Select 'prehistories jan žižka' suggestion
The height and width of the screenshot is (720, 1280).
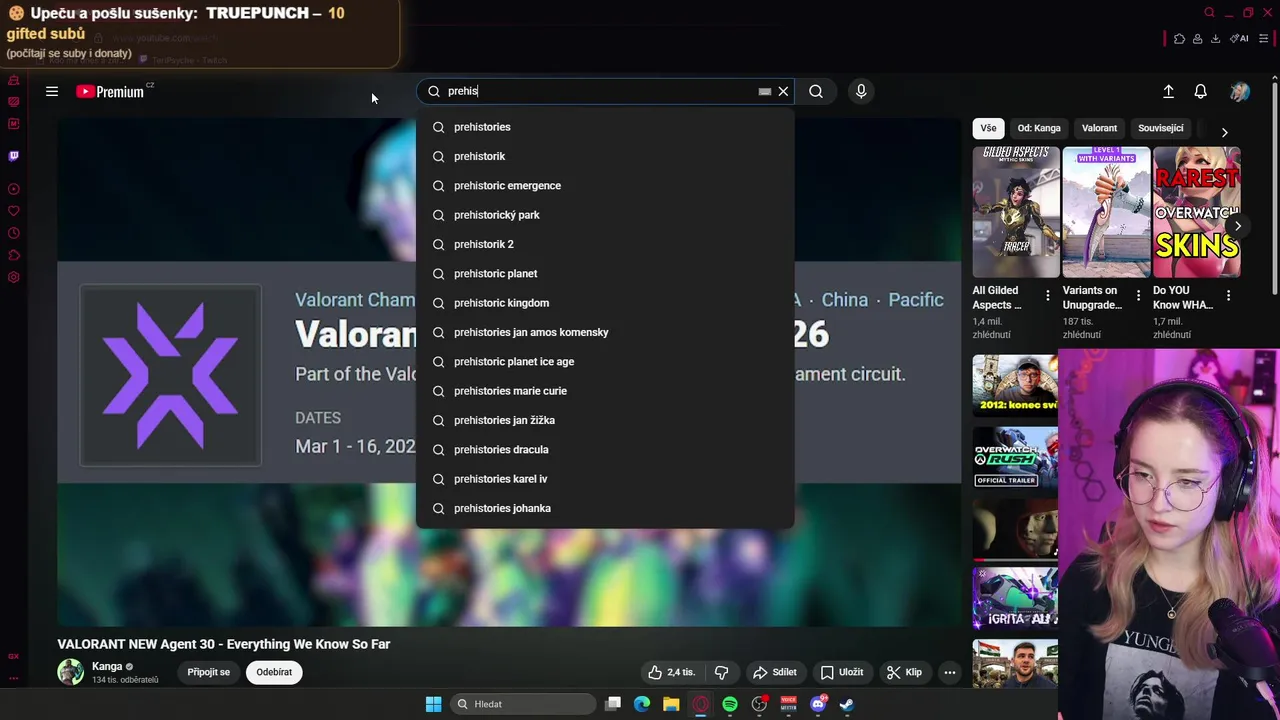click(605, 420)
